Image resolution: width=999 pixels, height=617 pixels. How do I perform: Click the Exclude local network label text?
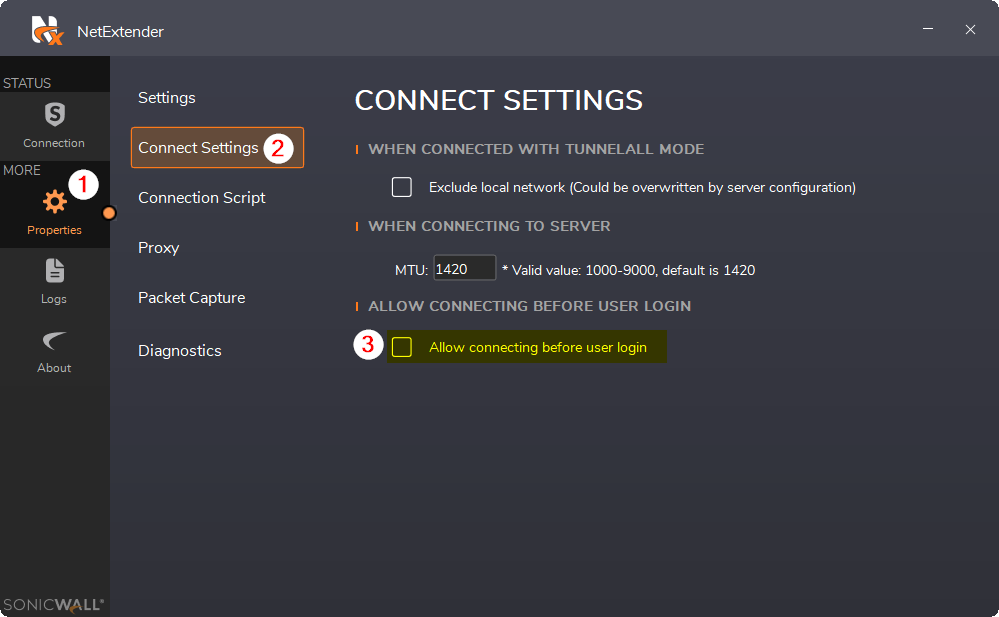pyautogui.click(x=642, y=187)
